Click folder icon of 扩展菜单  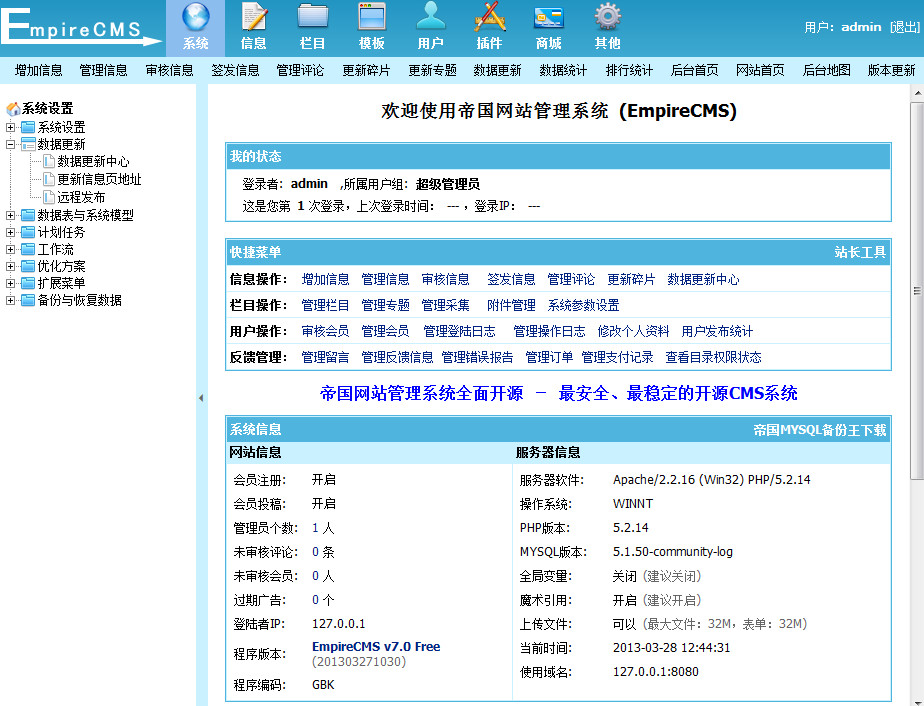[x=28, y=283]
